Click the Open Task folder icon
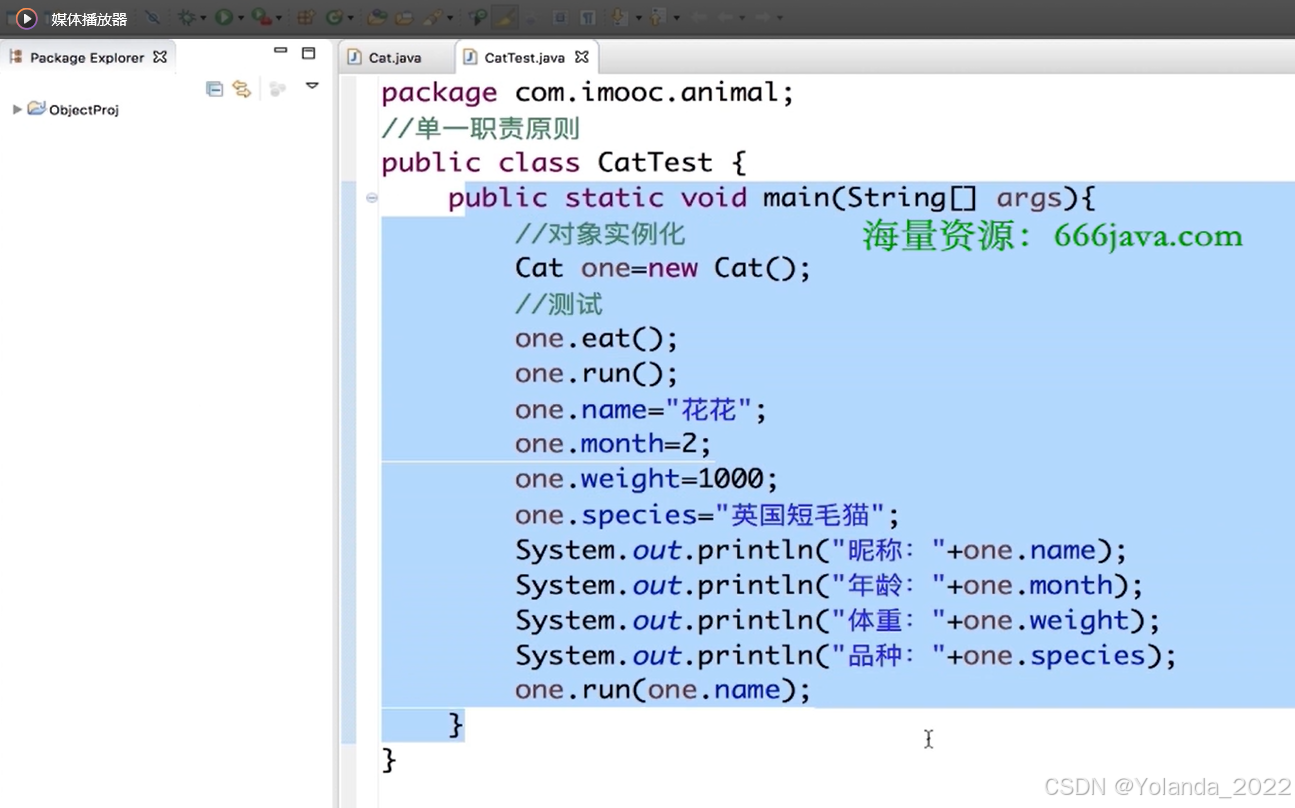The image size is (1295, 808). (x=404, y=18)
